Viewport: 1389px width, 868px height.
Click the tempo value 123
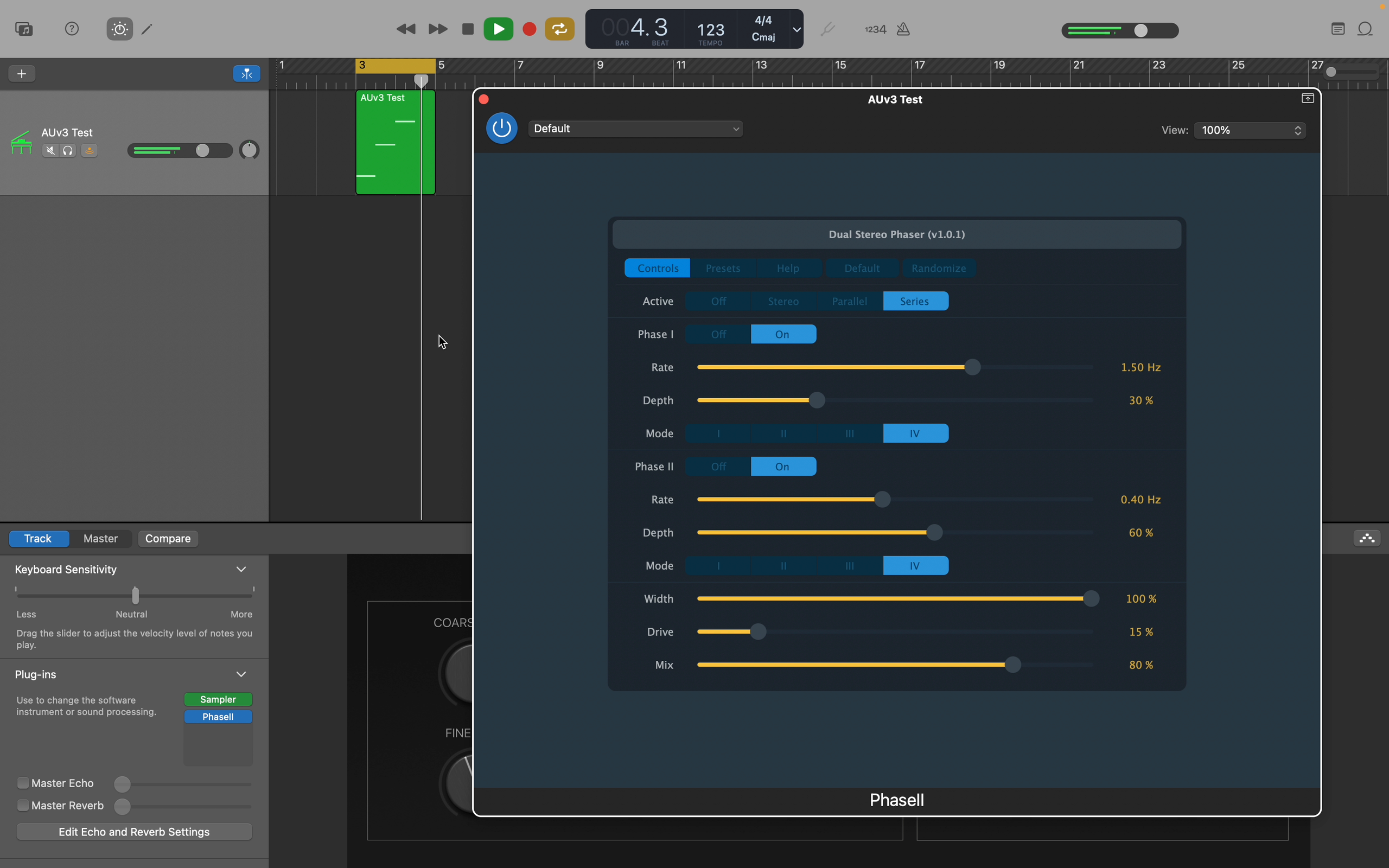tap(711, 29)
